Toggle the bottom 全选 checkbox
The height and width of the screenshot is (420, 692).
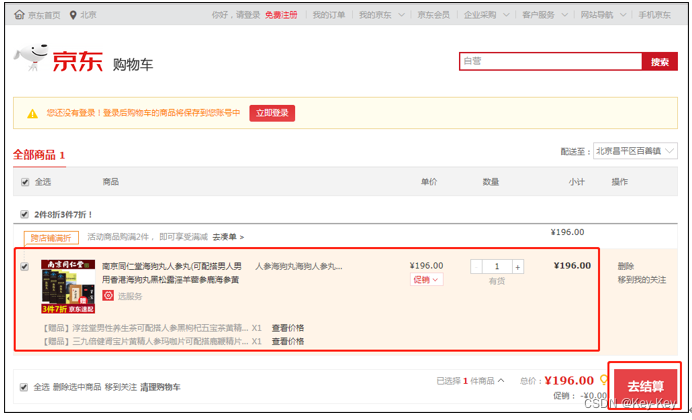(24, 387)
